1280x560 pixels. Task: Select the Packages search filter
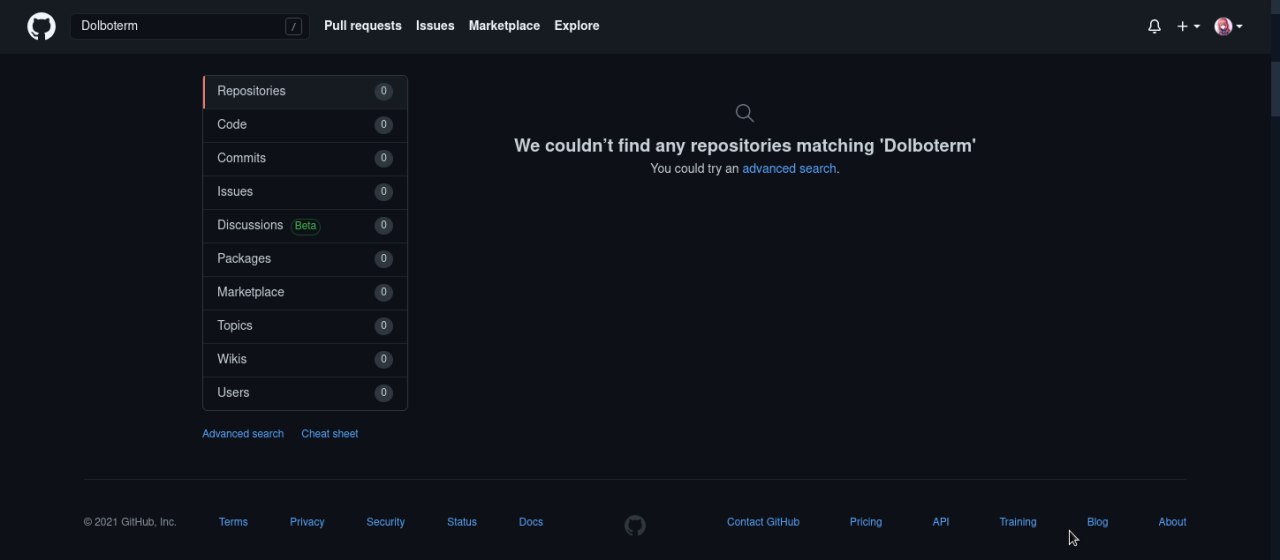[305, 259]
